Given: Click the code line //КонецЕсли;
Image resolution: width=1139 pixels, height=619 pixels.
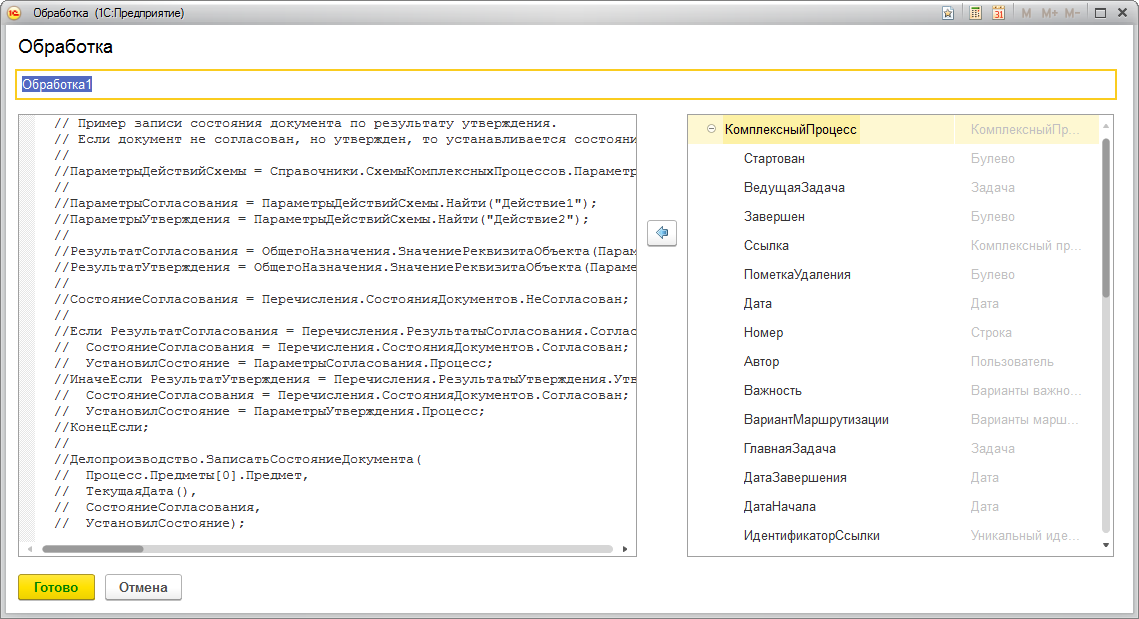Looking at the screenshot, I should pyautogui.click(x=101, y=427).
